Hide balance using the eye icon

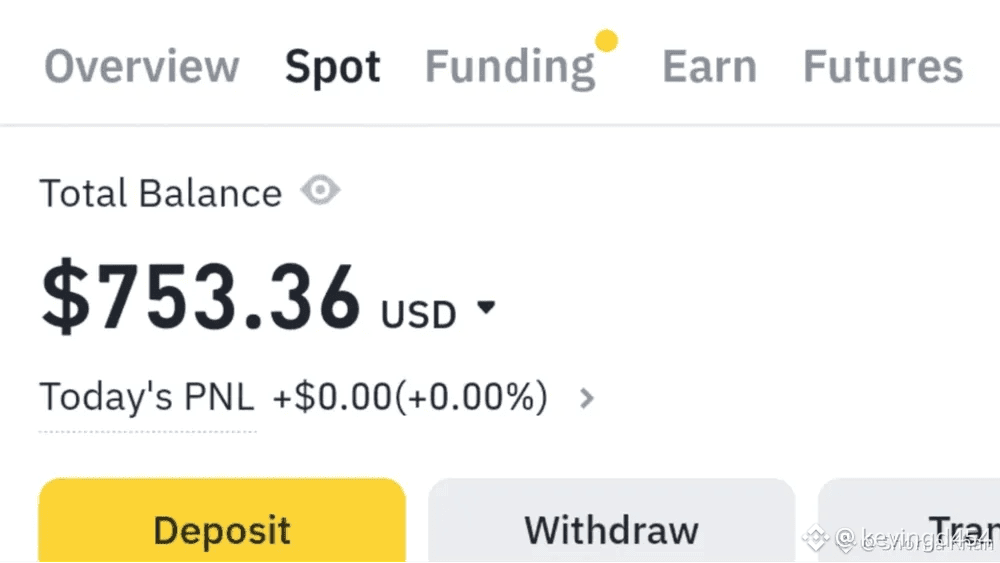pyautogui.click(x=320, y=190)
